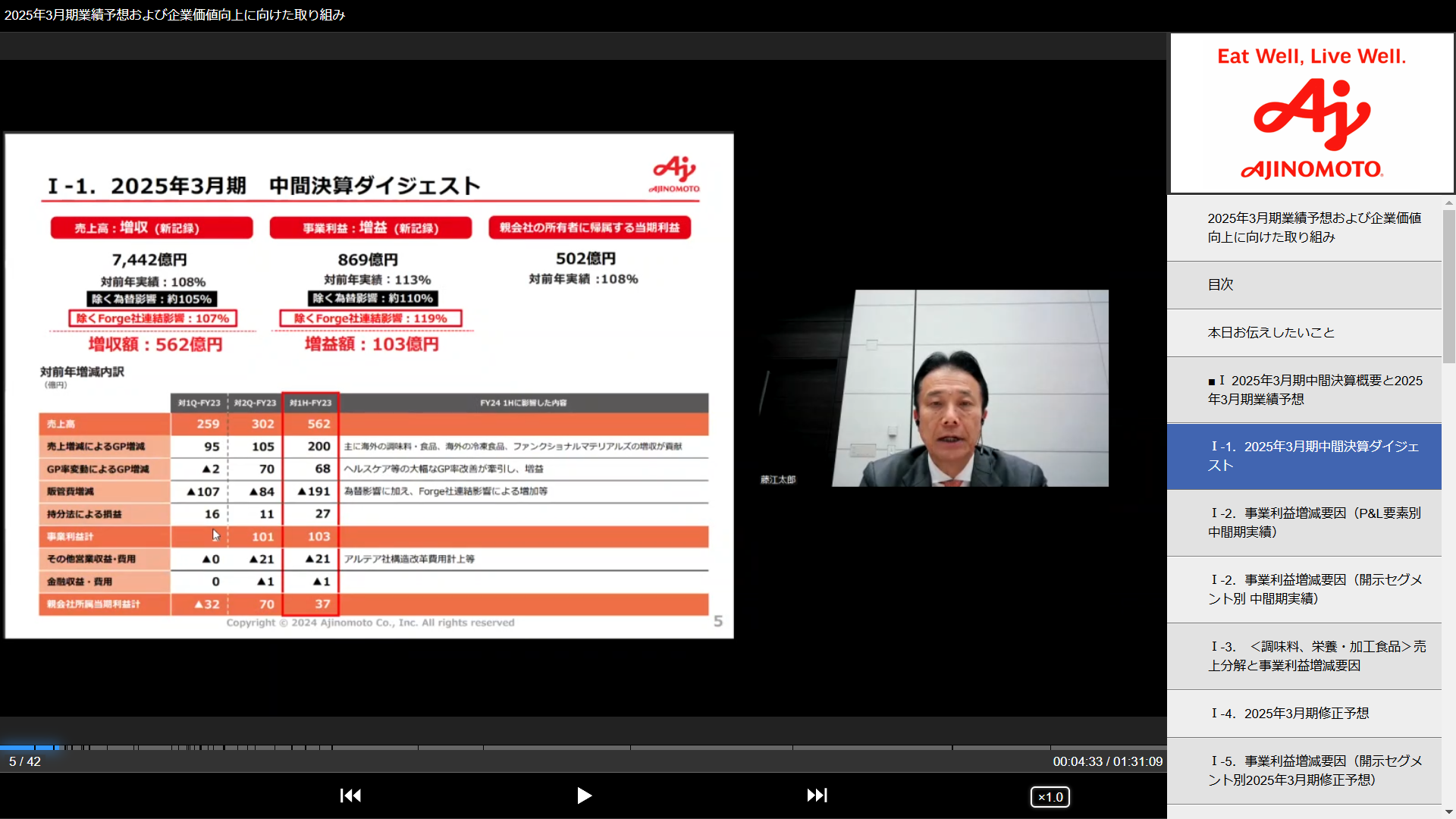Open Ⅰ-2. P&L要素別 中間期実績 chapter
The width and height of the screenshot is (1456, 819).
pos(1304,522)
